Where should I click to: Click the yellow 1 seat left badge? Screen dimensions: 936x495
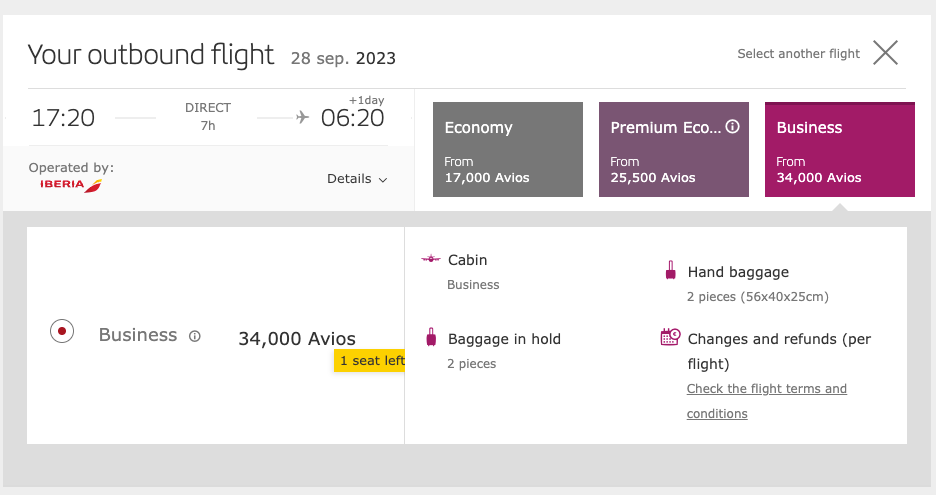click(x=370, y=361)
